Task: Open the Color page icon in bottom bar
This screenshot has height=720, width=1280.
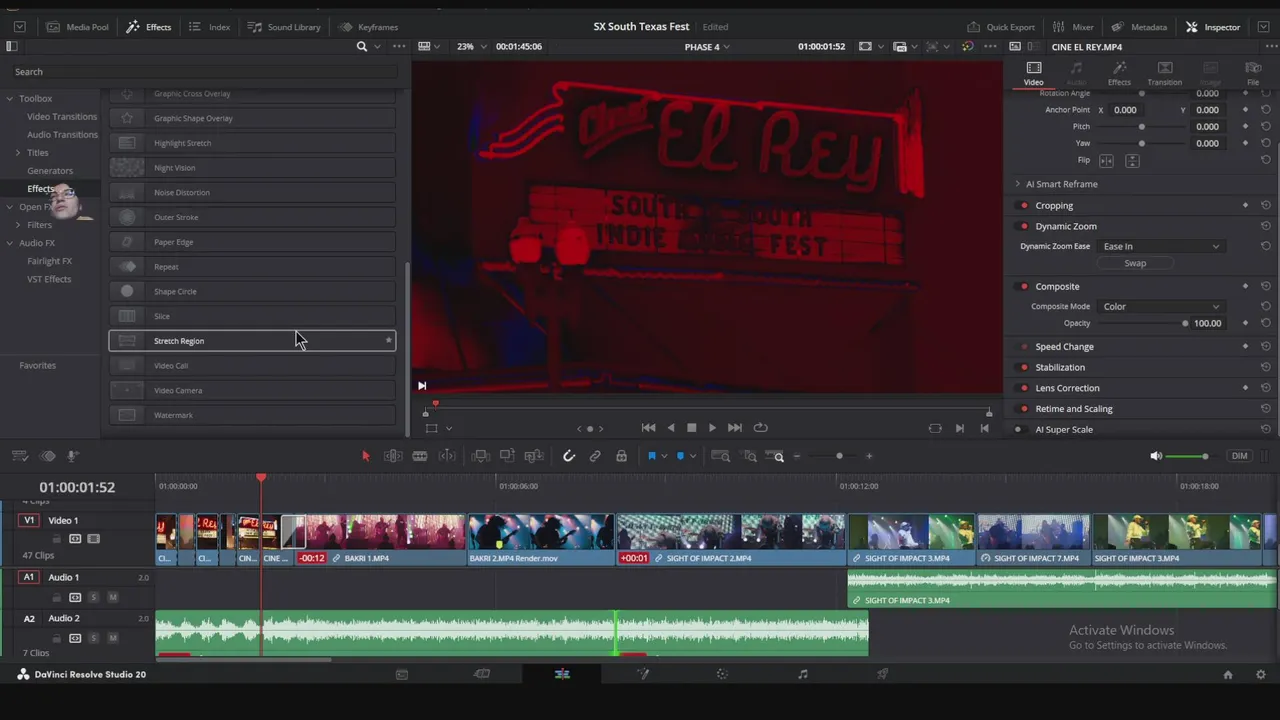Action: tap(722, 674)
